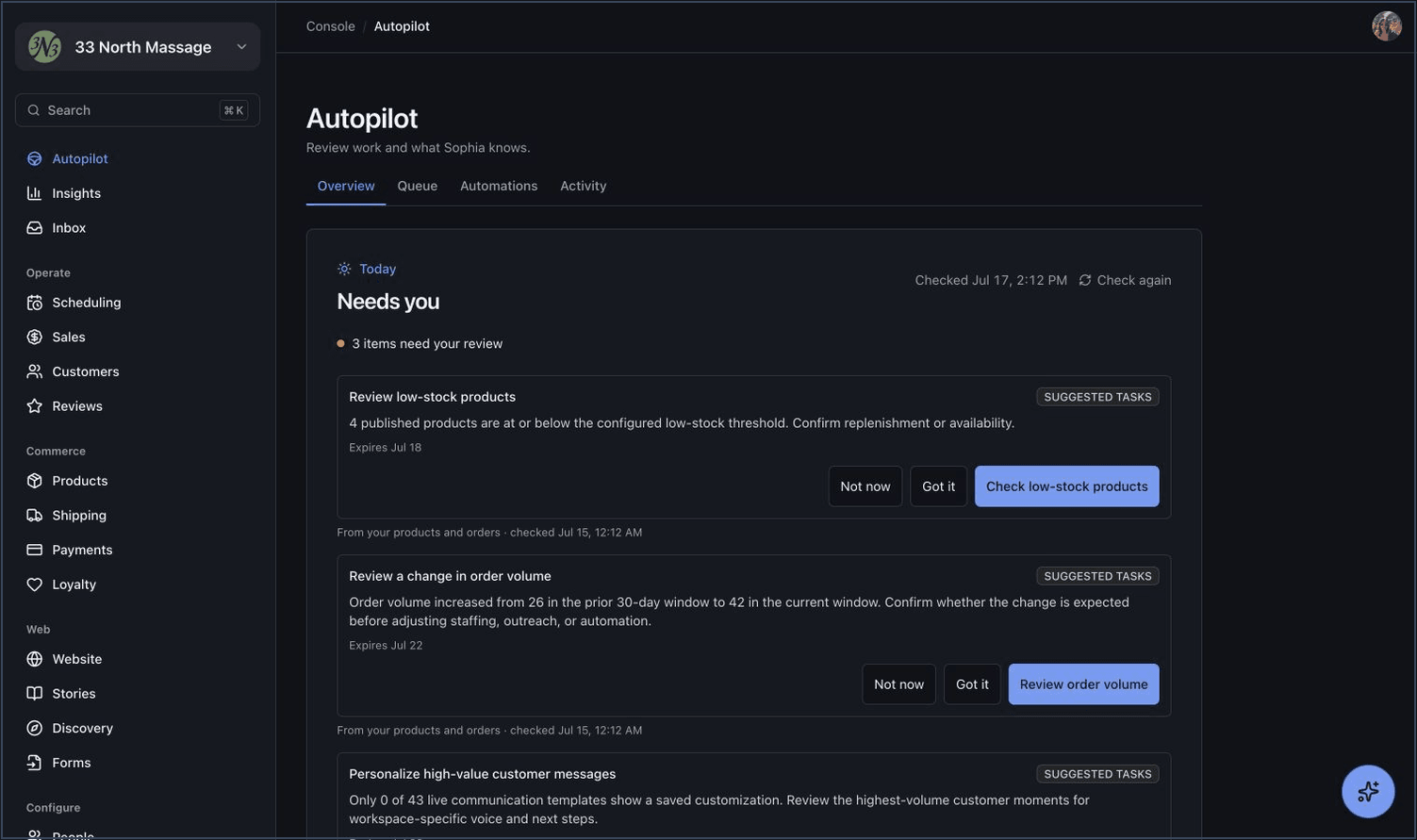Viewport: 1417px width, 840px height.
Task: Click the Forms document icon
Action: coord(35,763)
